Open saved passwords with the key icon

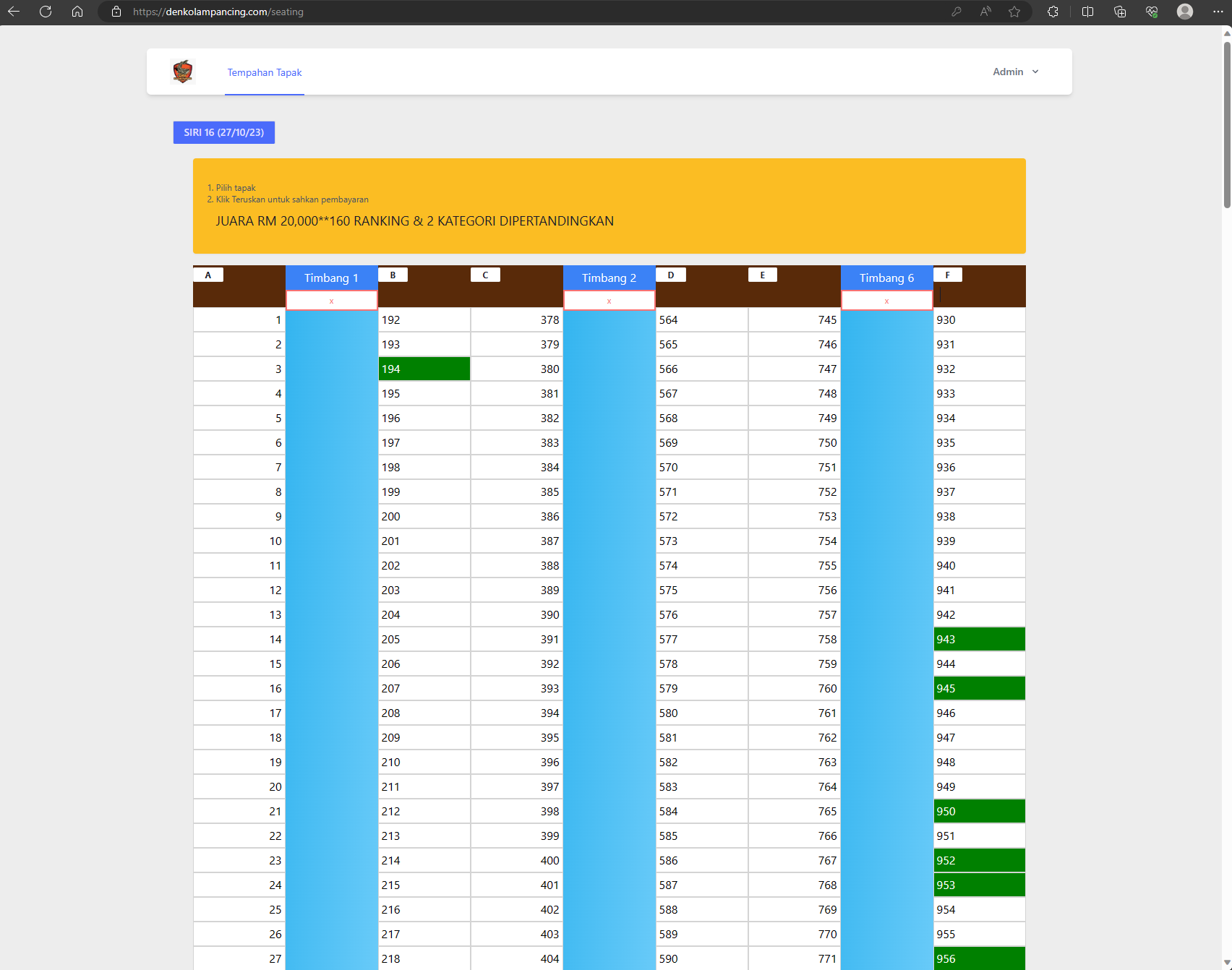click(x=957, y=12)
